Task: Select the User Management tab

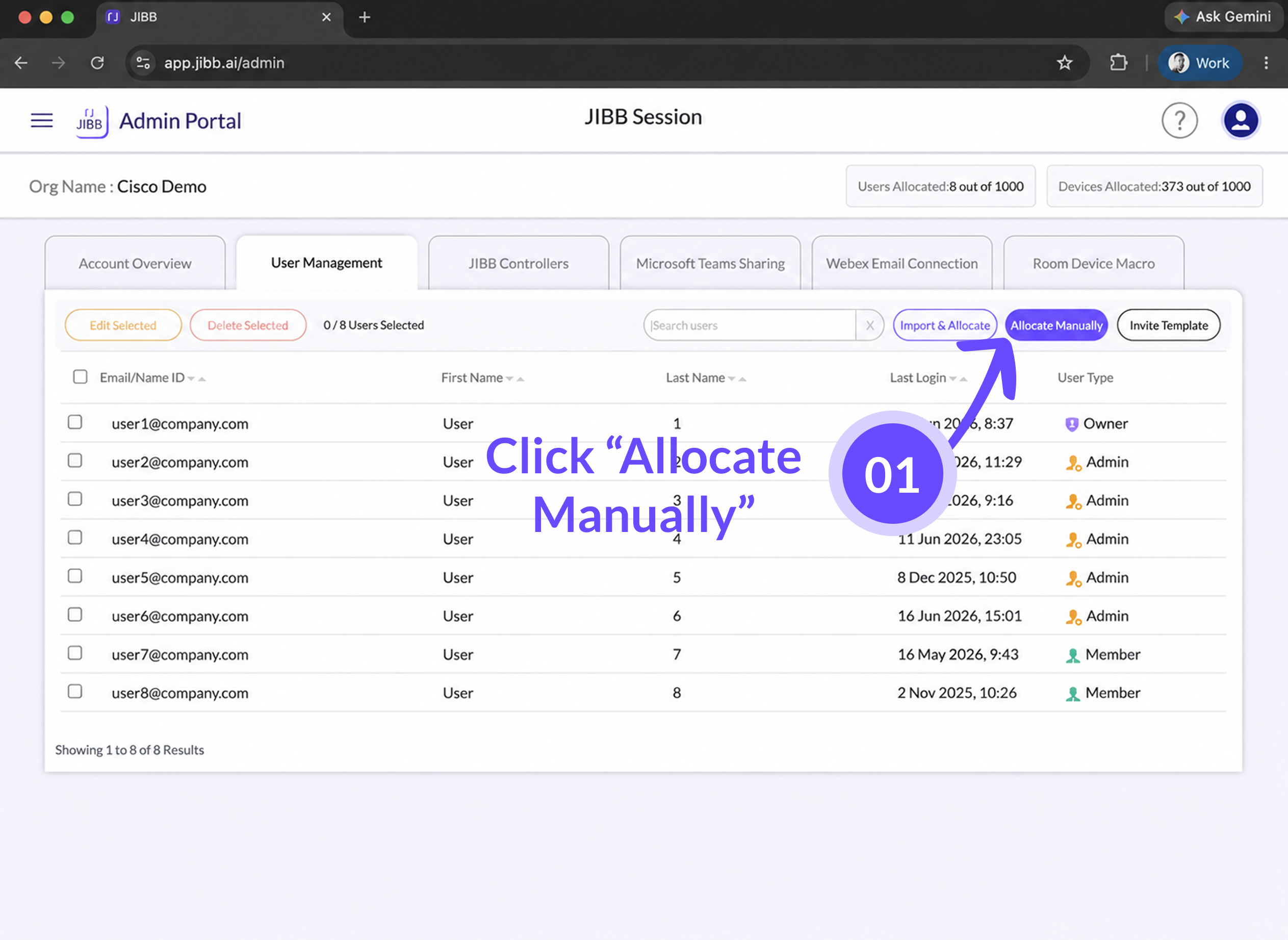Action: [x=326, y=263]
